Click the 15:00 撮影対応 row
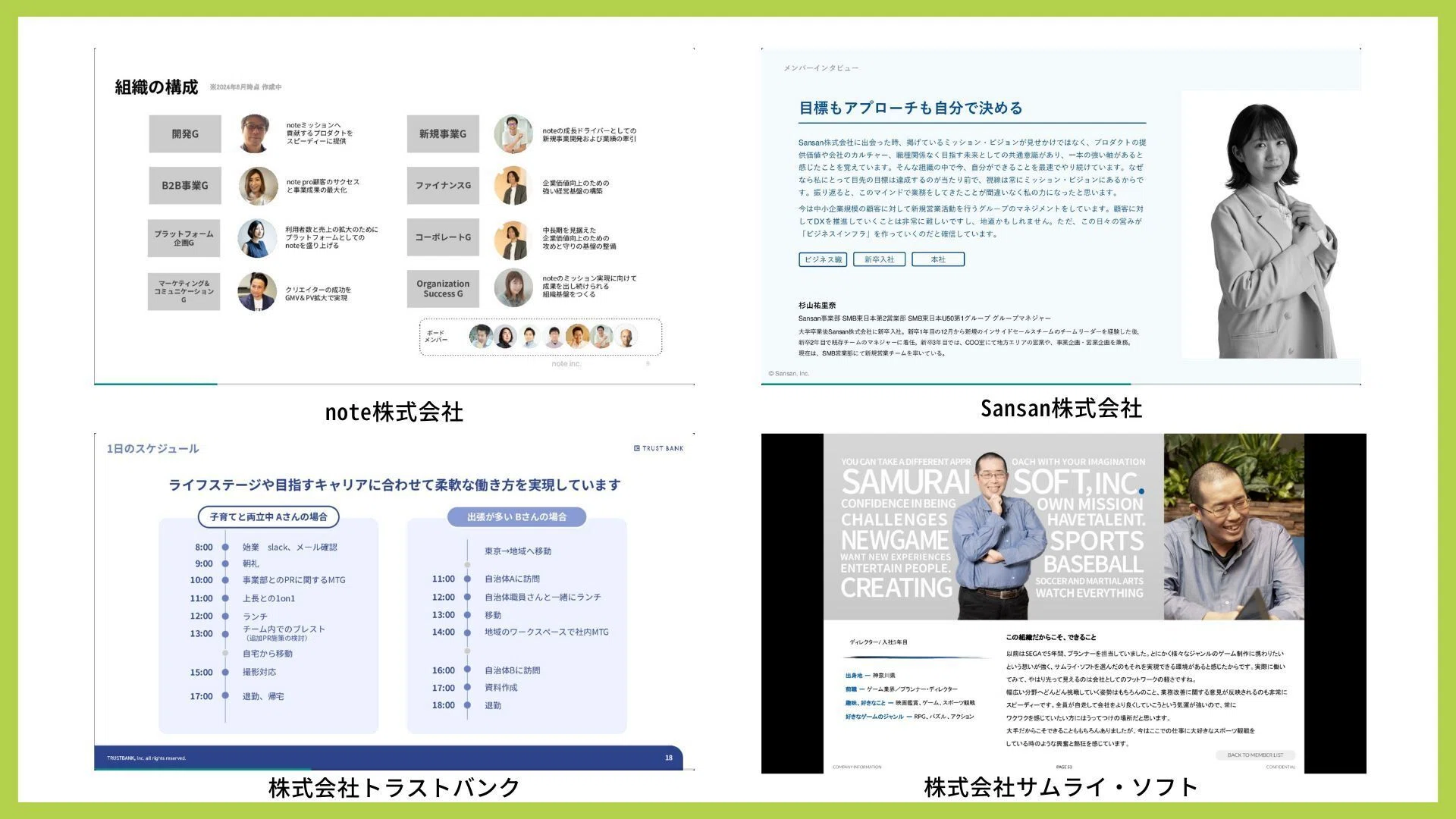This screenshot has height=819, width=1456. pyautogui.click(x=233, y=673)
